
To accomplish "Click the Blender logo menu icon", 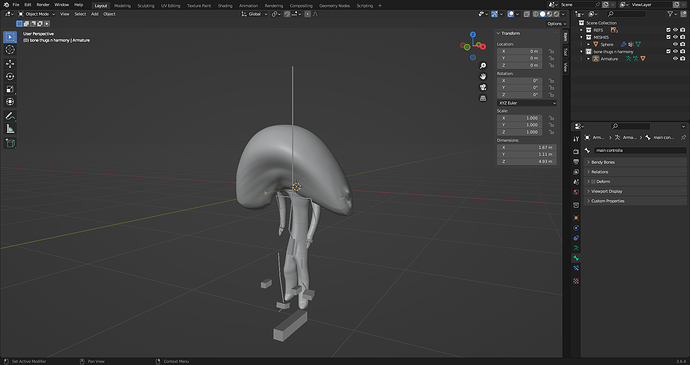I will click(6, 5).
